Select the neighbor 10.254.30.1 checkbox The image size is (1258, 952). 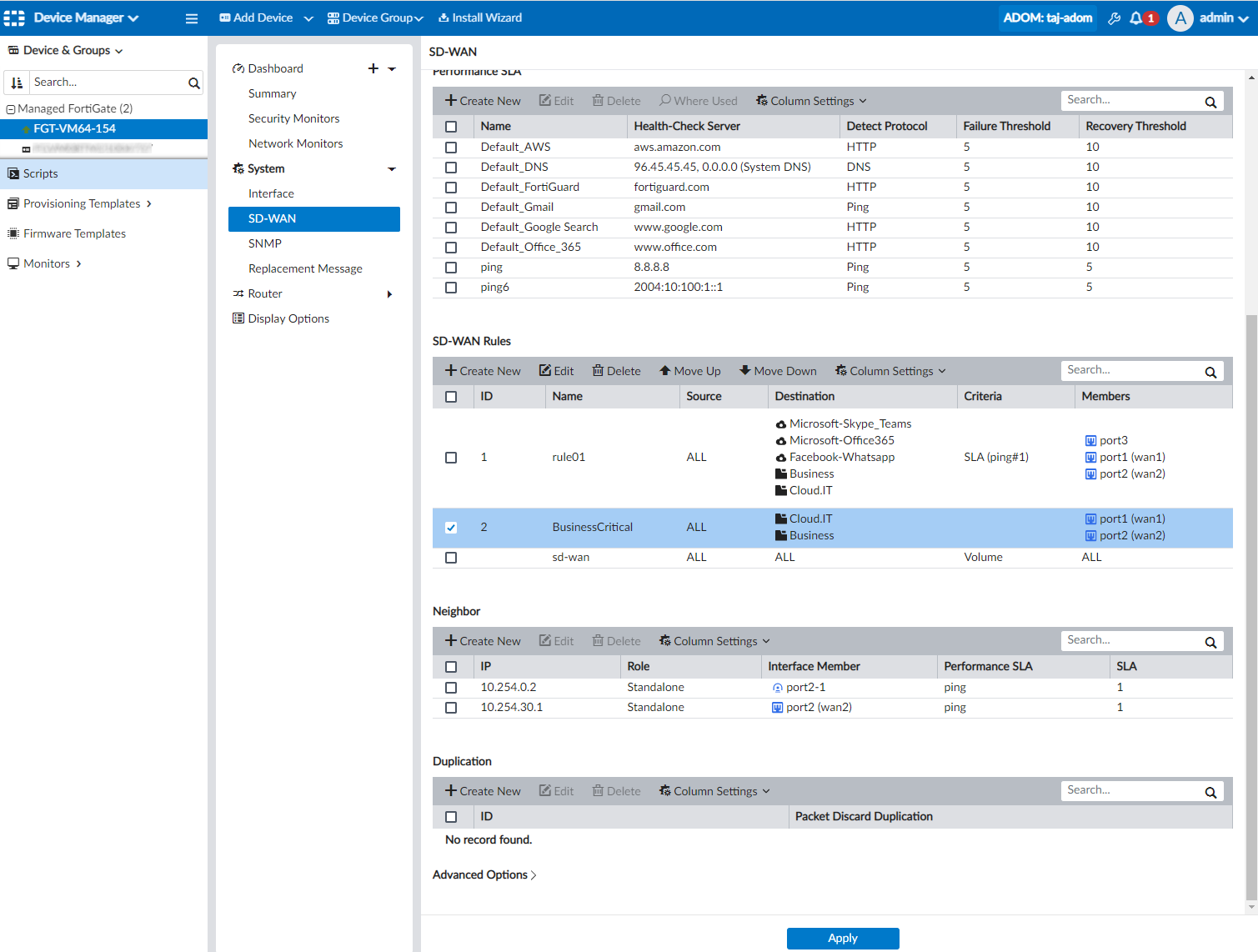(x=451, y=707)
